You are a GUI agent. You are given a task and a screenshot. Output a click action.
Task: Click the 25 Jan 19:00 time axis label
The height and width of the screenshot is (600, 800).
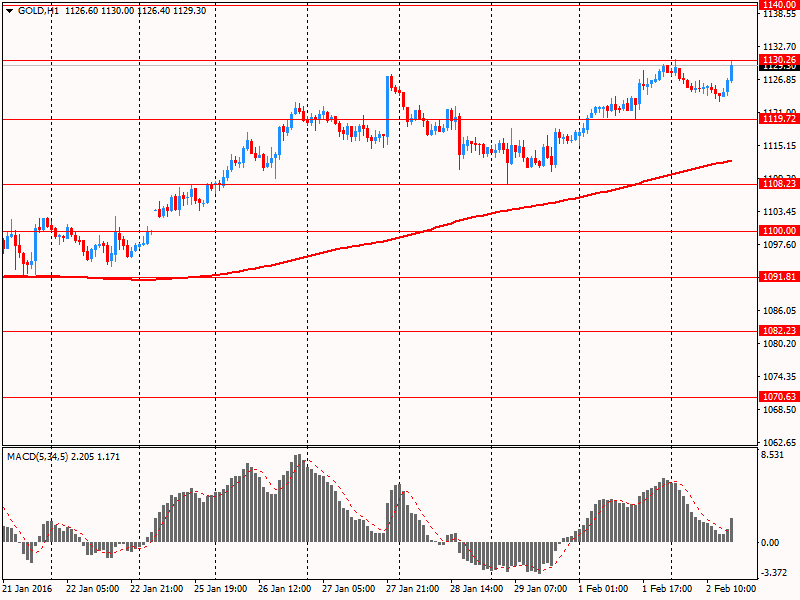221,589
